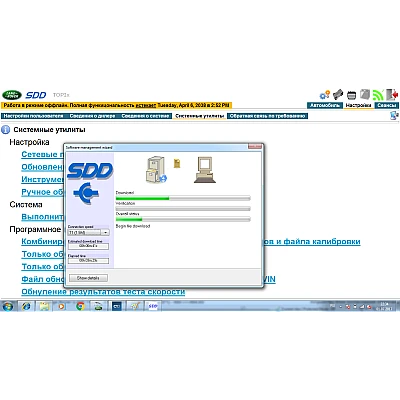Click the Estimated download time field
The height and width of the screenshot is (400, 400).
pyautogui.click(x=88, y=246)
